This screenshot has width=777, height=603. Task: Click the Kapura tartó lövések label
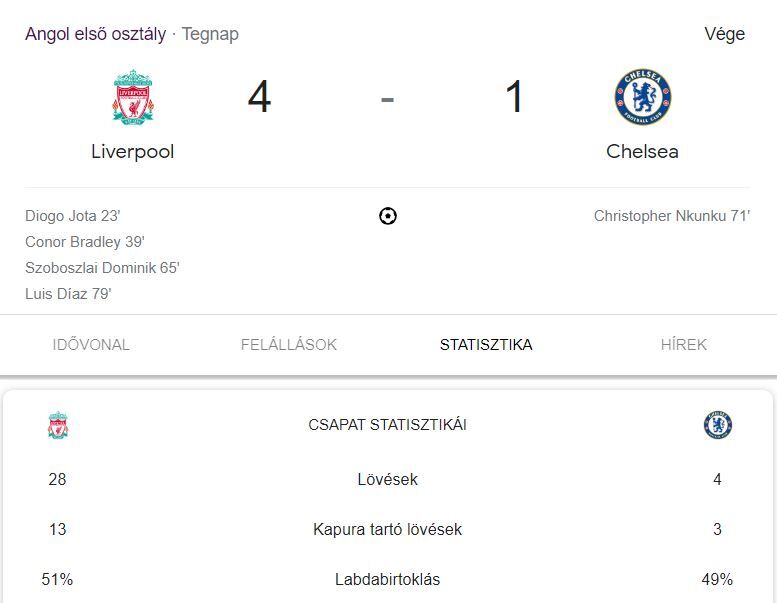(x=388, y=530)
